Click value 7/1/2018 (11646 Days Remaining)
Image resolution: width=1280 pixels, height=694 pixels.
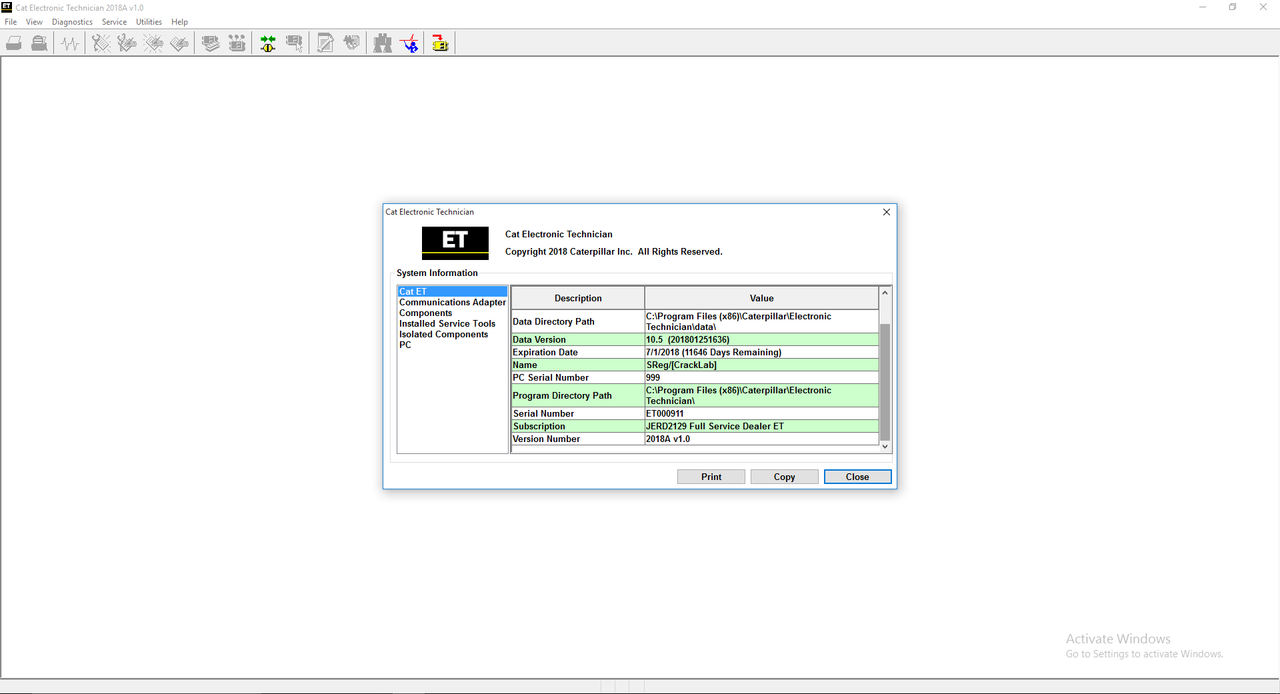pos(762,353)
